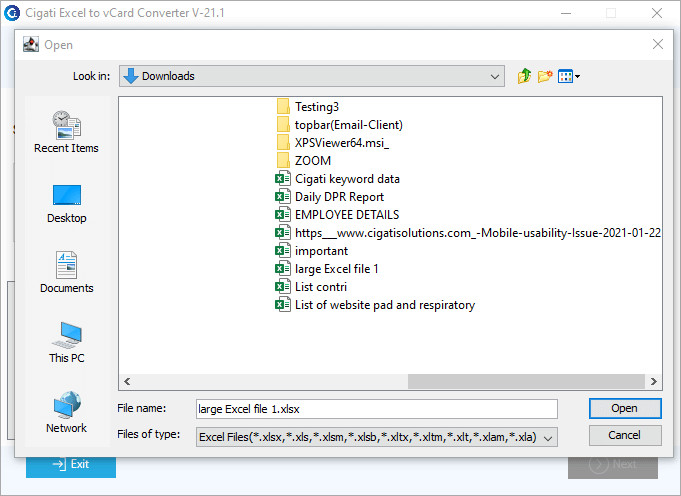Click the Open button
This screenshot has width=681, height=496.
click(625, 408)
